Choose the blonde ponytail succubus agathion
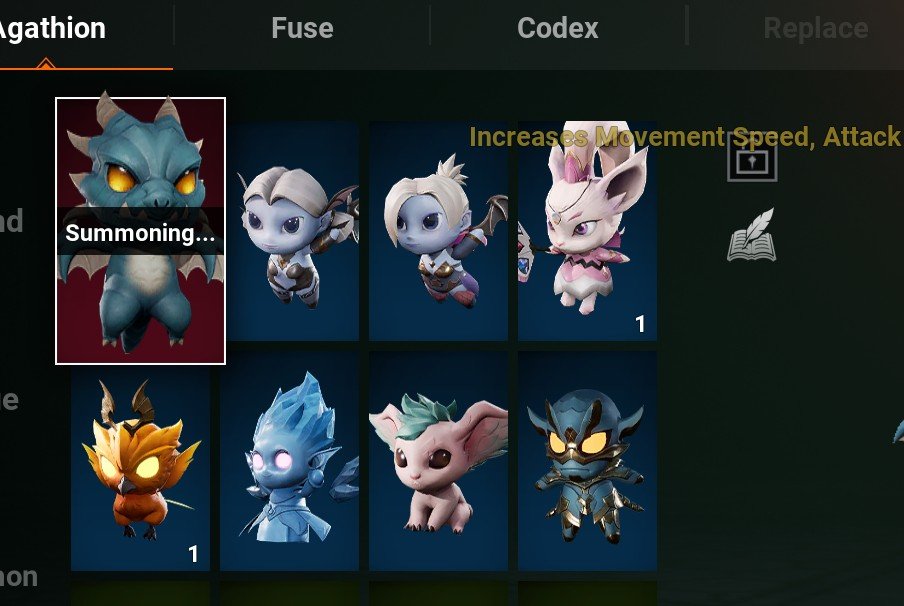Screen dimensions: 904x606 coord(438,231)
